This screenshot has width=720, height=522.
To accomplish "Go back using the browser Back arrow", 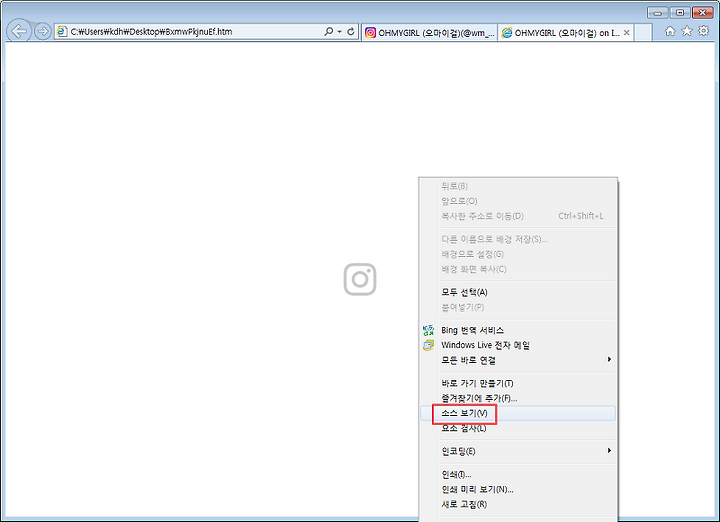I will [19, 31].
